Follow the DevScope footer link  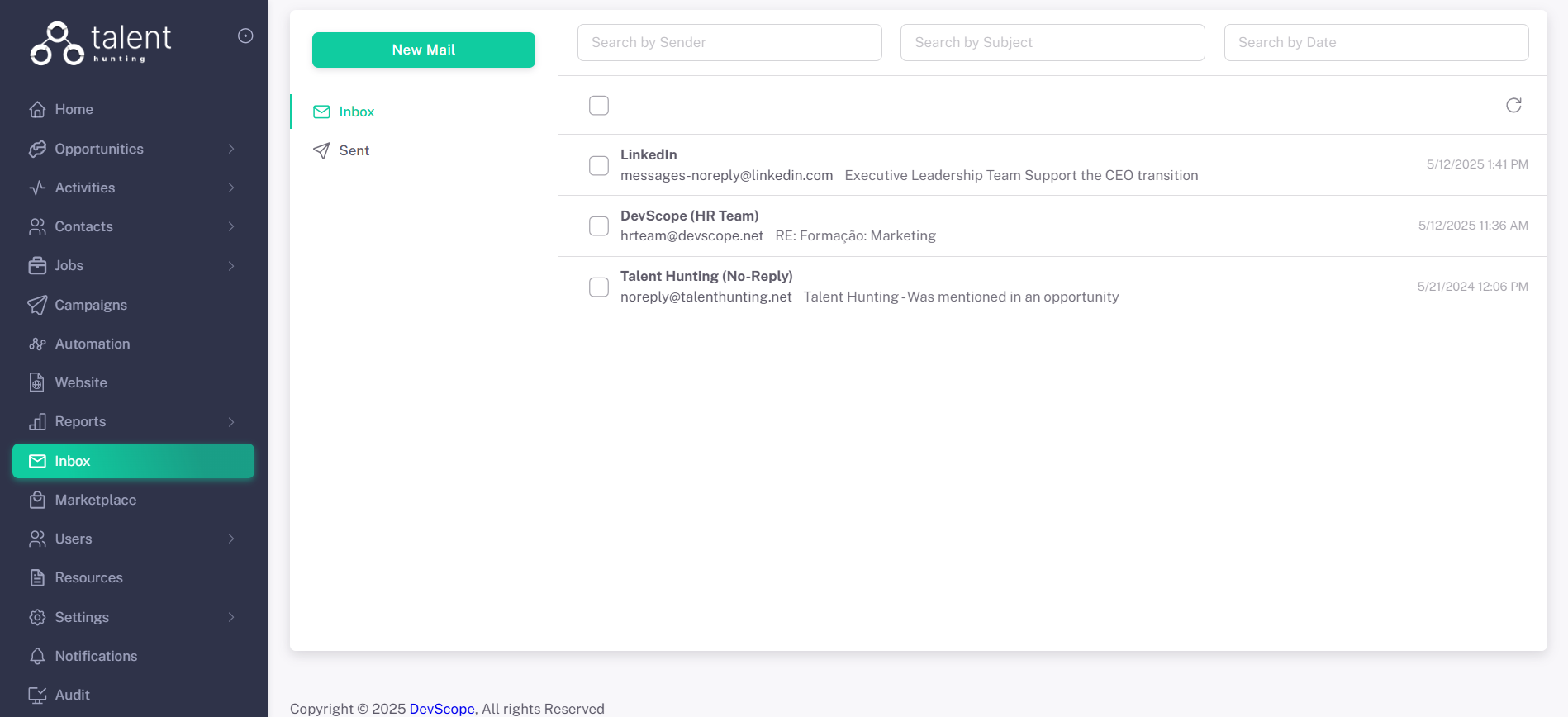[442, 709]
